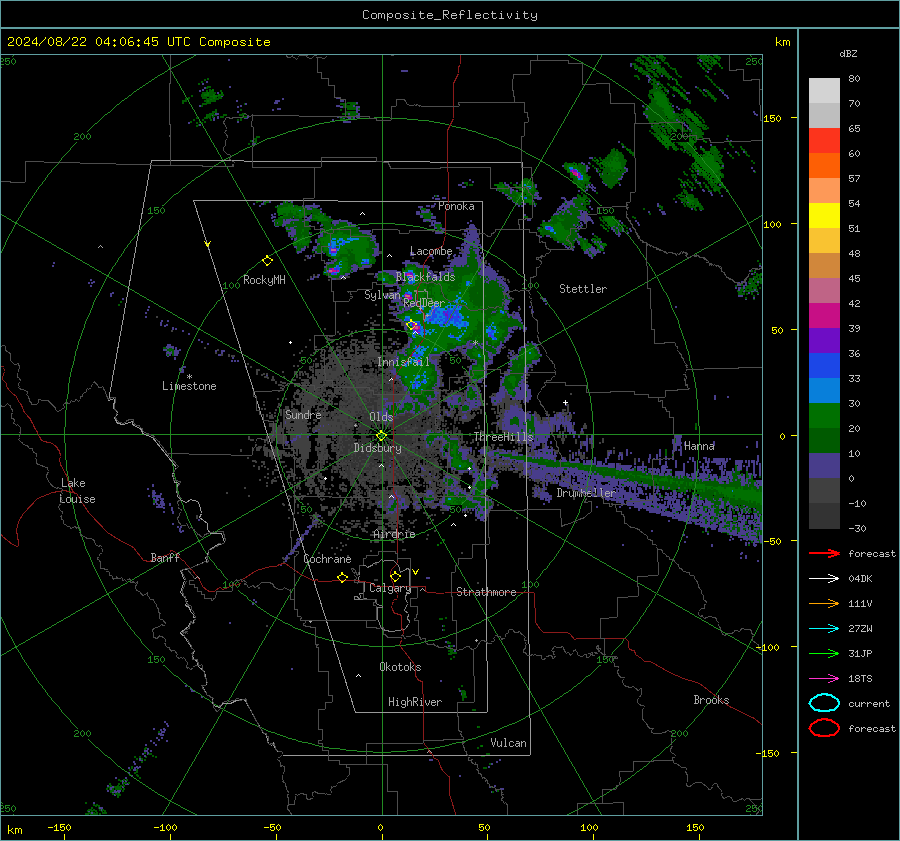Click the RockyMH label
The height and width of the screenshot is (841, 900).
click(264, 280)
